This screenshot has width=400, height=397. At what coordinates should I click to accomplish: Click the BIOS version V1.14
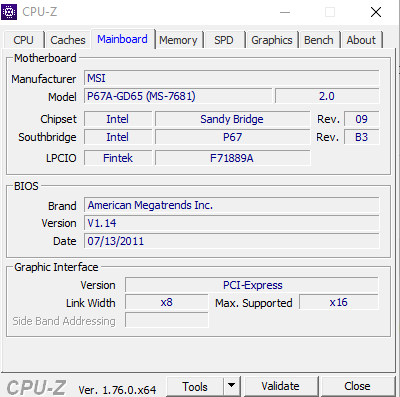pyautogui.click(x=232, y=223)
